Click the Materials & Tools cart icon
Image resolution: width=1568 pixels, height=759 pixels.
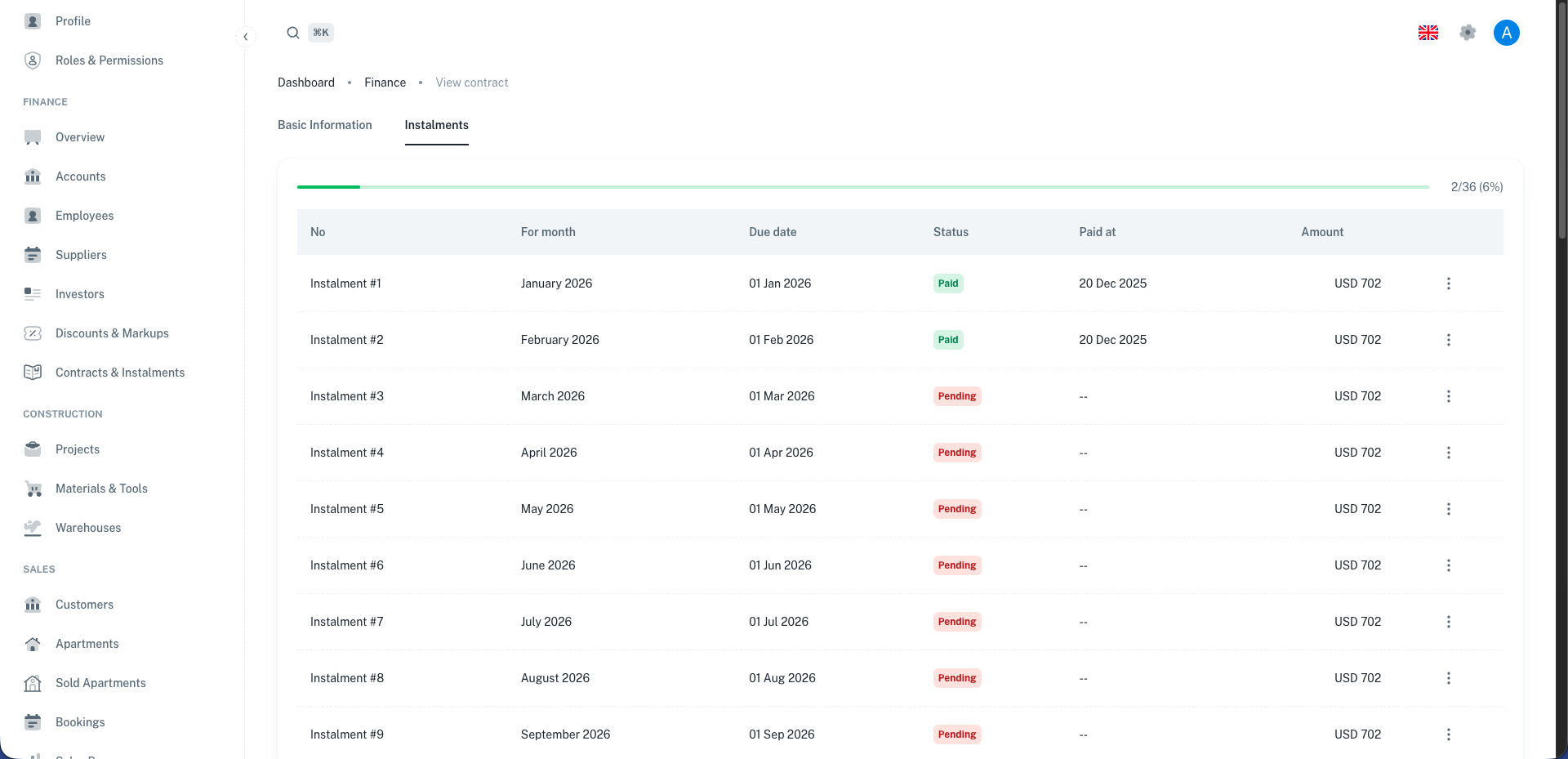(33, 489)
